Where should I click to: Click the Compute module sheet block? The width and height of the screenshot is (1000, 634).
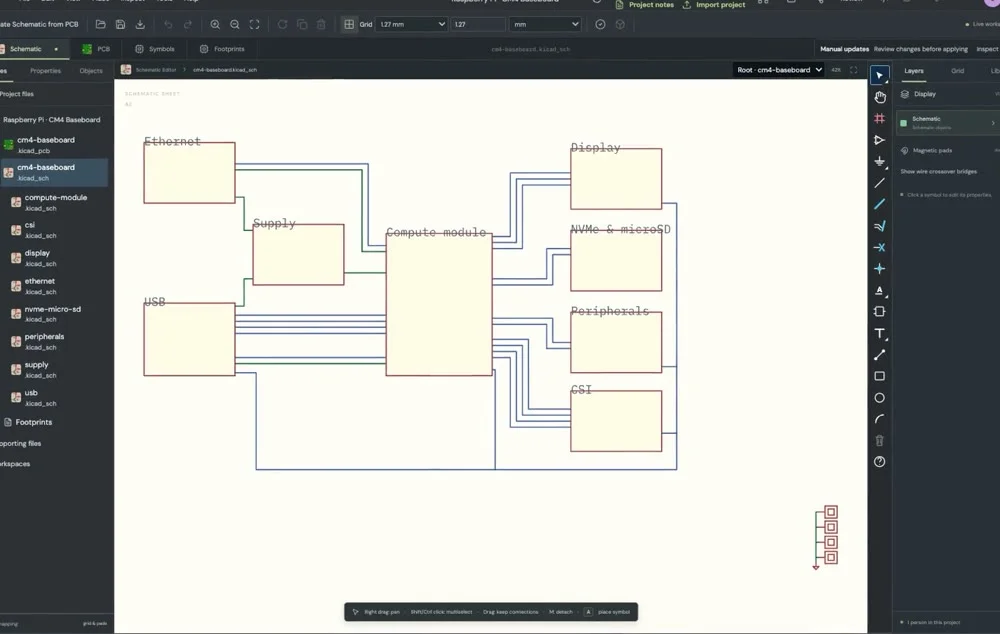[439, 305]
